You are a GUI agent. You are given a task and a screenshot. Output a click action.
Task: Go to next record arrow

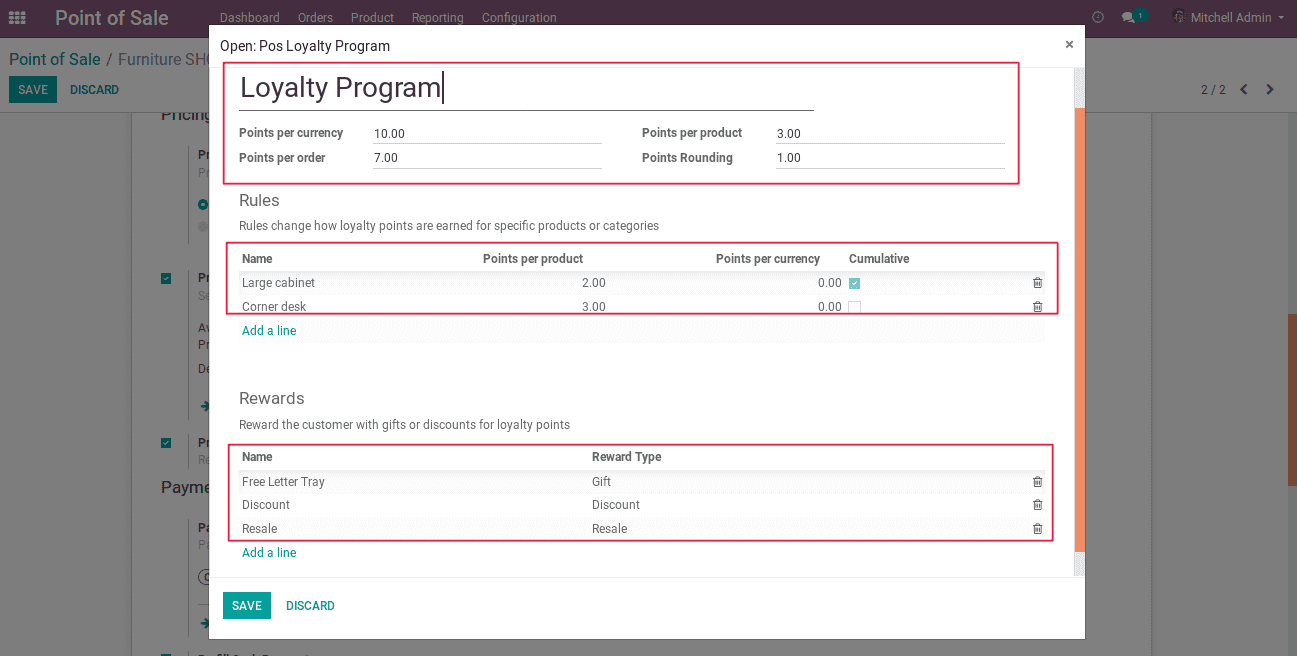tap(1270, 89)
